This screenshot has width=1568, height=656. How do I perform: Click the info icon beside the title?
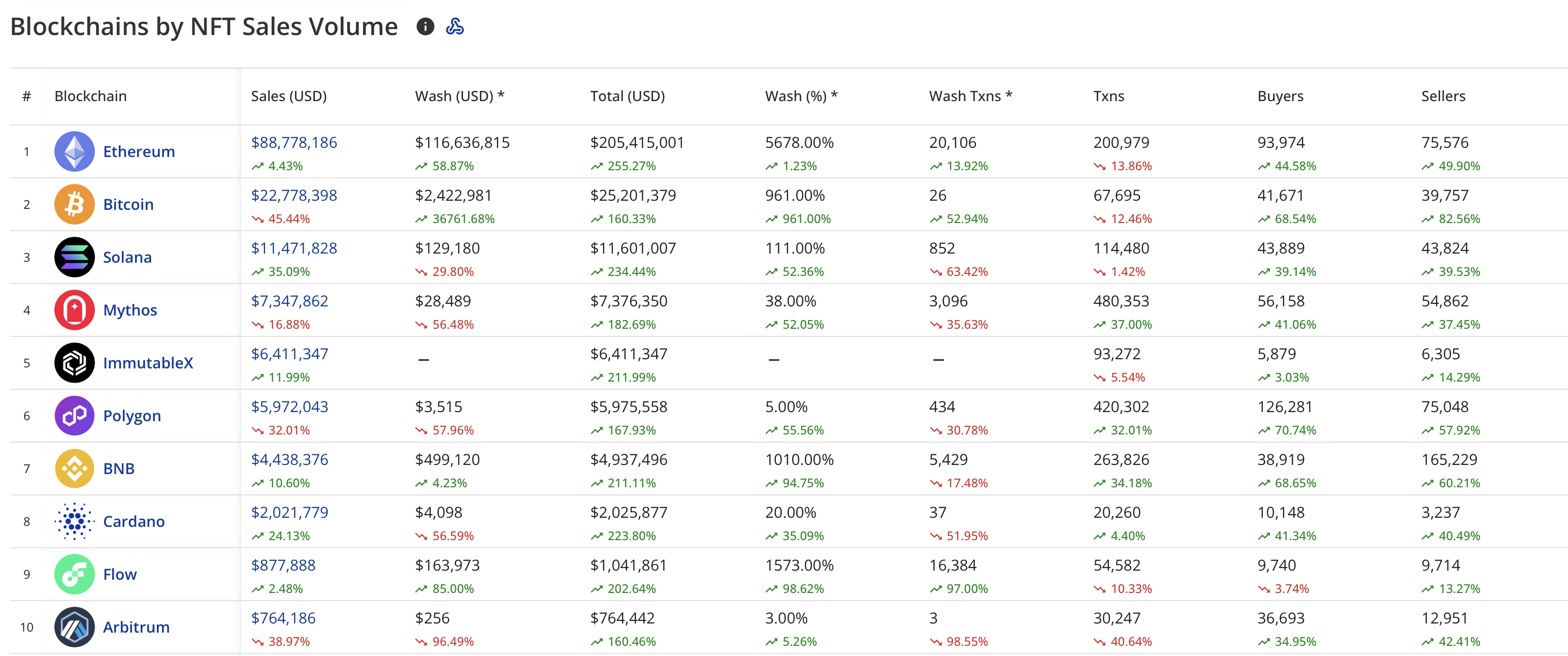425,27
